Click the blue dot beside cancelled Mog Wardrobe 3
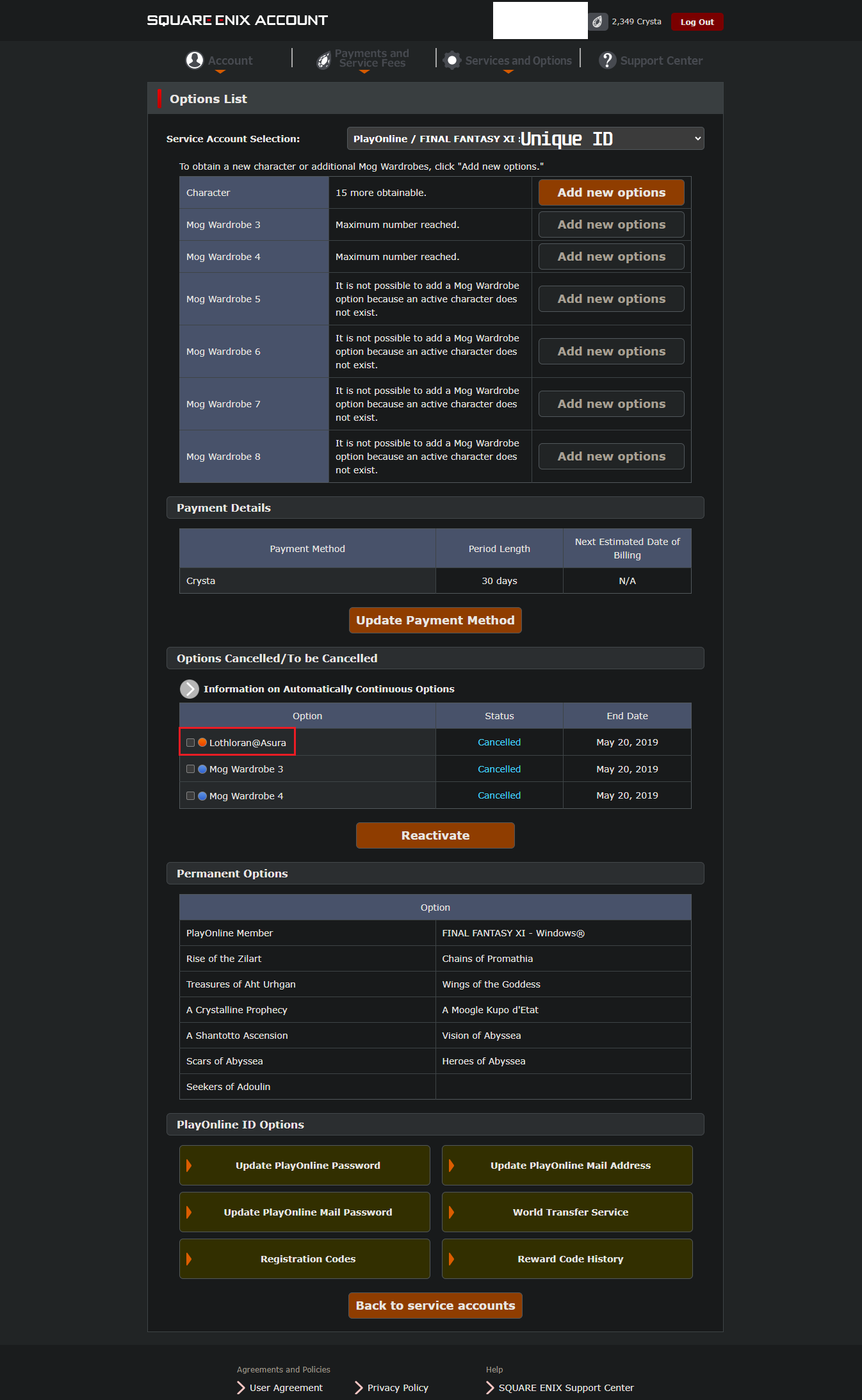 tap(202, 769)
